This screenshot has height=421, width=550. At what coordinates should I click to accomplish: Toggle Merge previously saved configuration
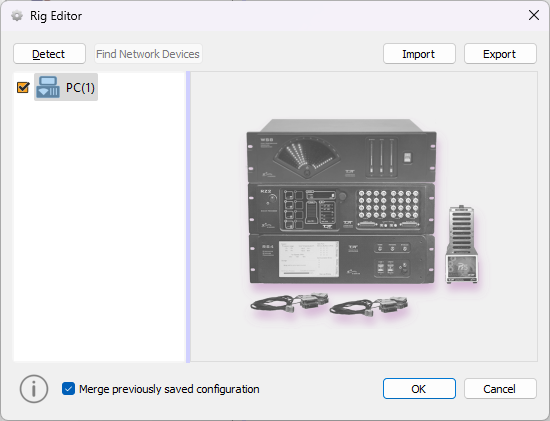click(68, 389)
